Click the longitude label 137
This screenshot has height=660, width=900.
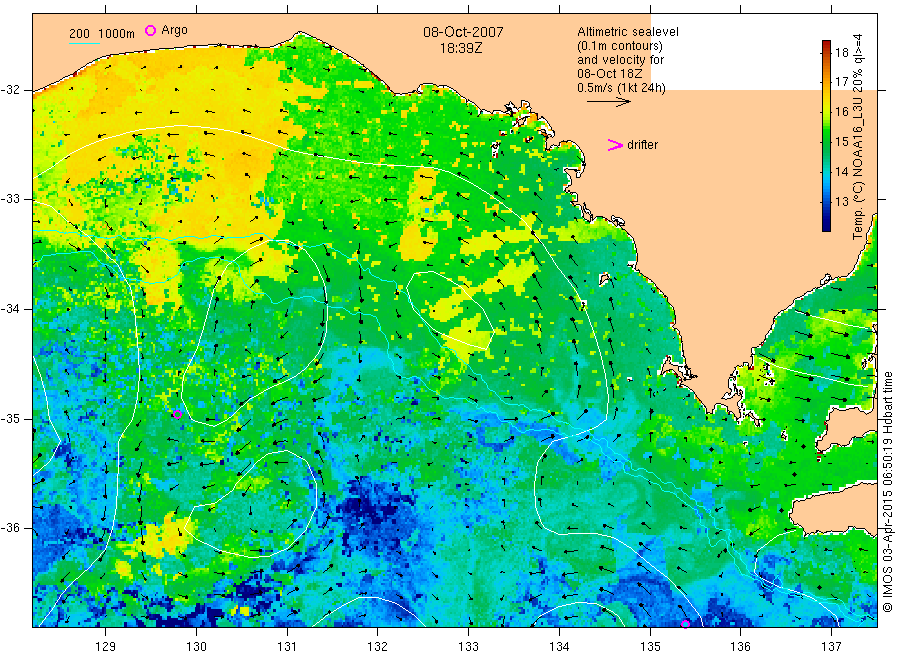(831, 646)
